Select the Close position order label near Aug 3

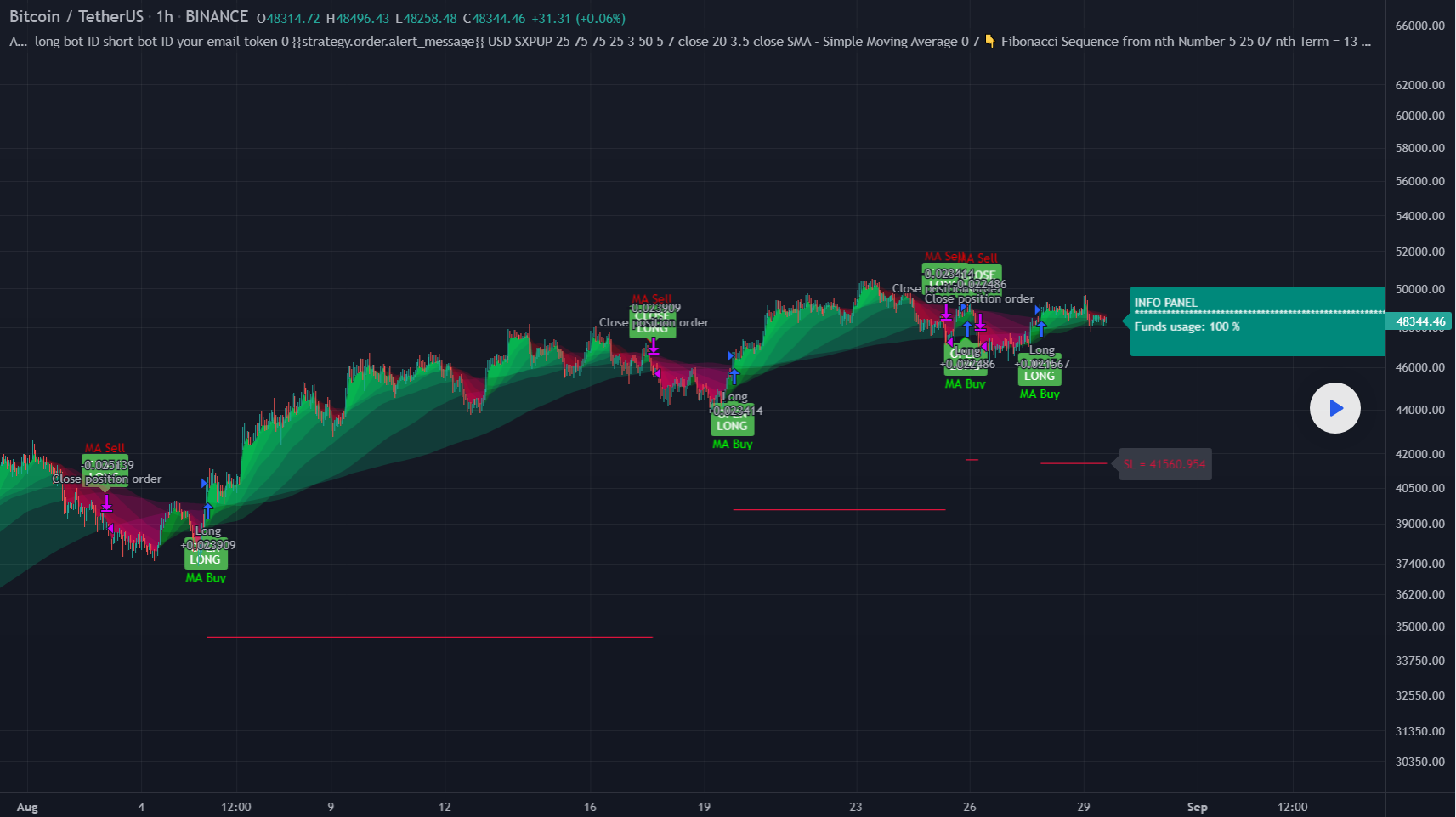click(107, 479)
